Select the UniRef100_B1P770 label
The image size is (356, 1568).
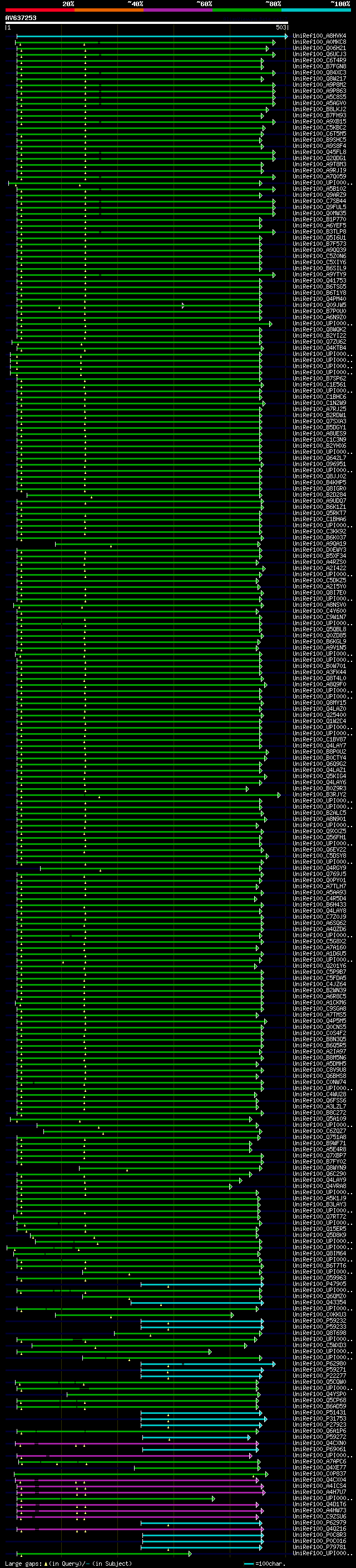[x=319, y=219]
